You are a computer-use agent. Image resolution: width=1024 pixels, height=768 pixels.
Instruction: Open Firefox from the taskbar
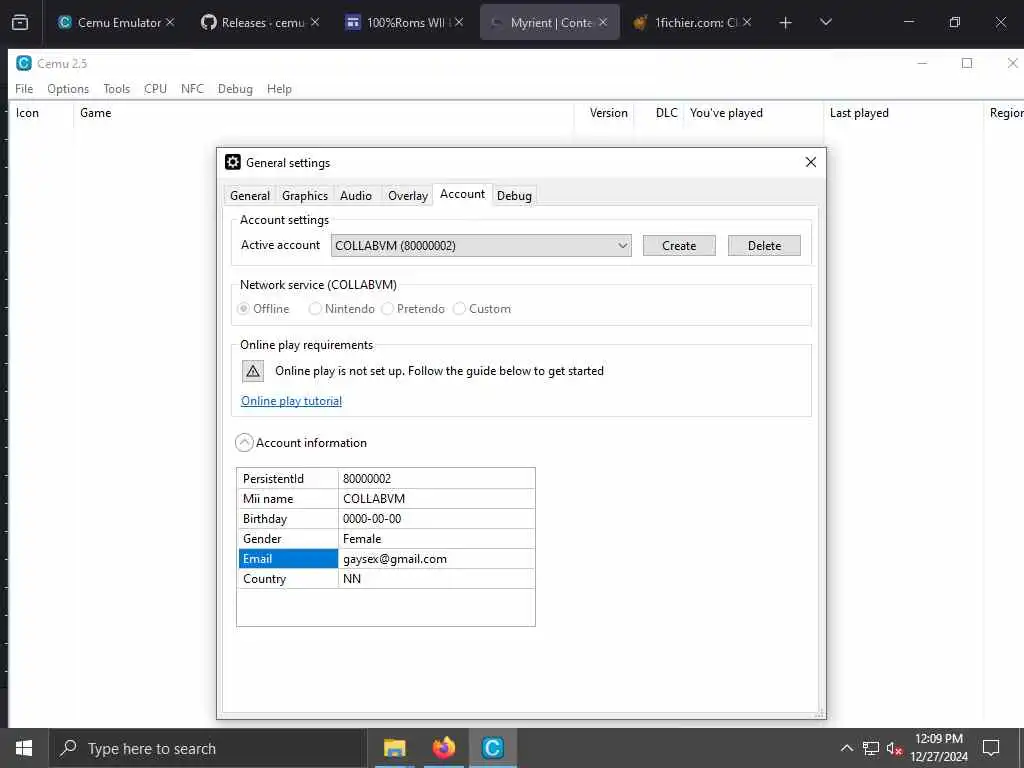click(443, 748)
